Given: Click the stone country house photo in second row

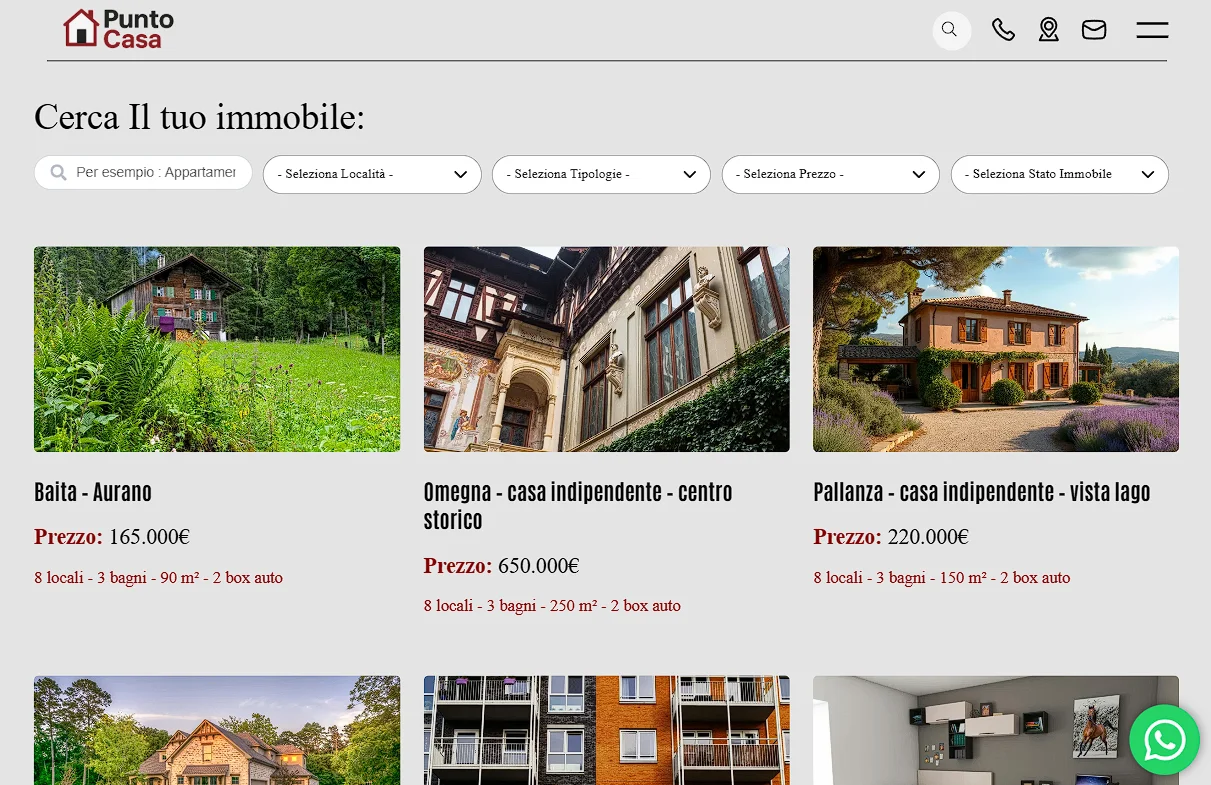Looking at the screenshot, I should coord(217,730).
